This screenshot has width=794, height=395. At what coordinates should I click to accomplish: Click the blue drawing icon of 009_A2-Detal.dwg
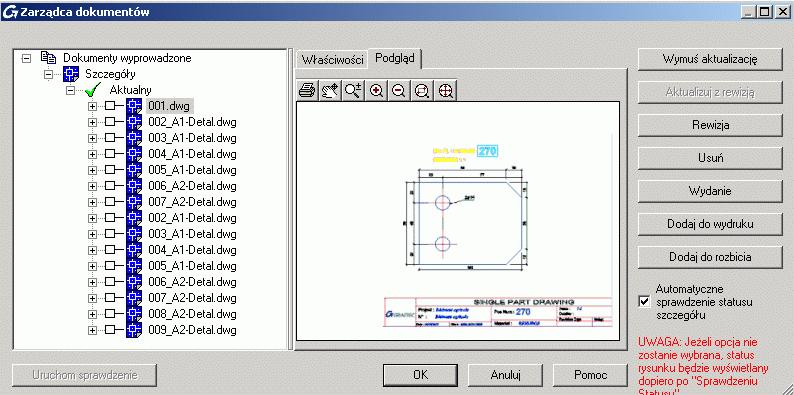point(134,330)
